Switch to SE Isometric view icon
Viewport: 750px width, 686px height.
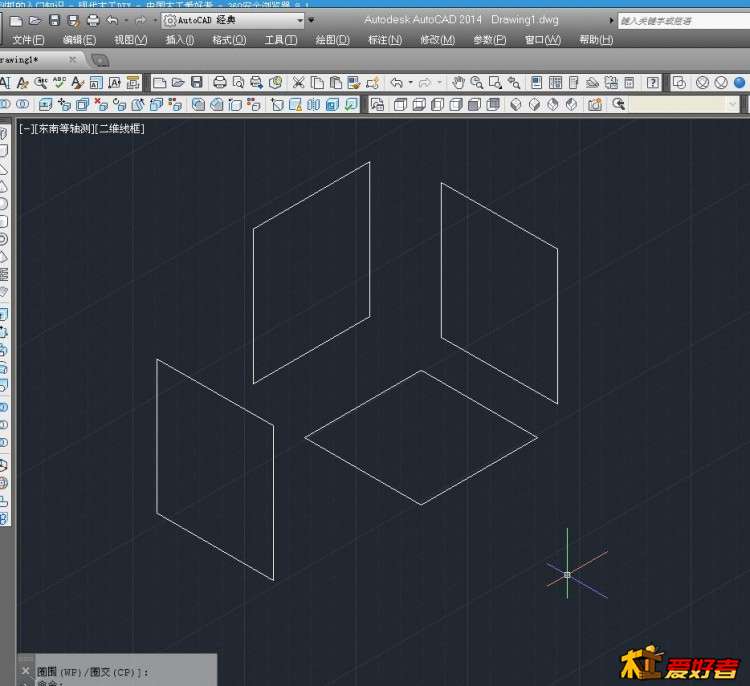pos(534,104)
